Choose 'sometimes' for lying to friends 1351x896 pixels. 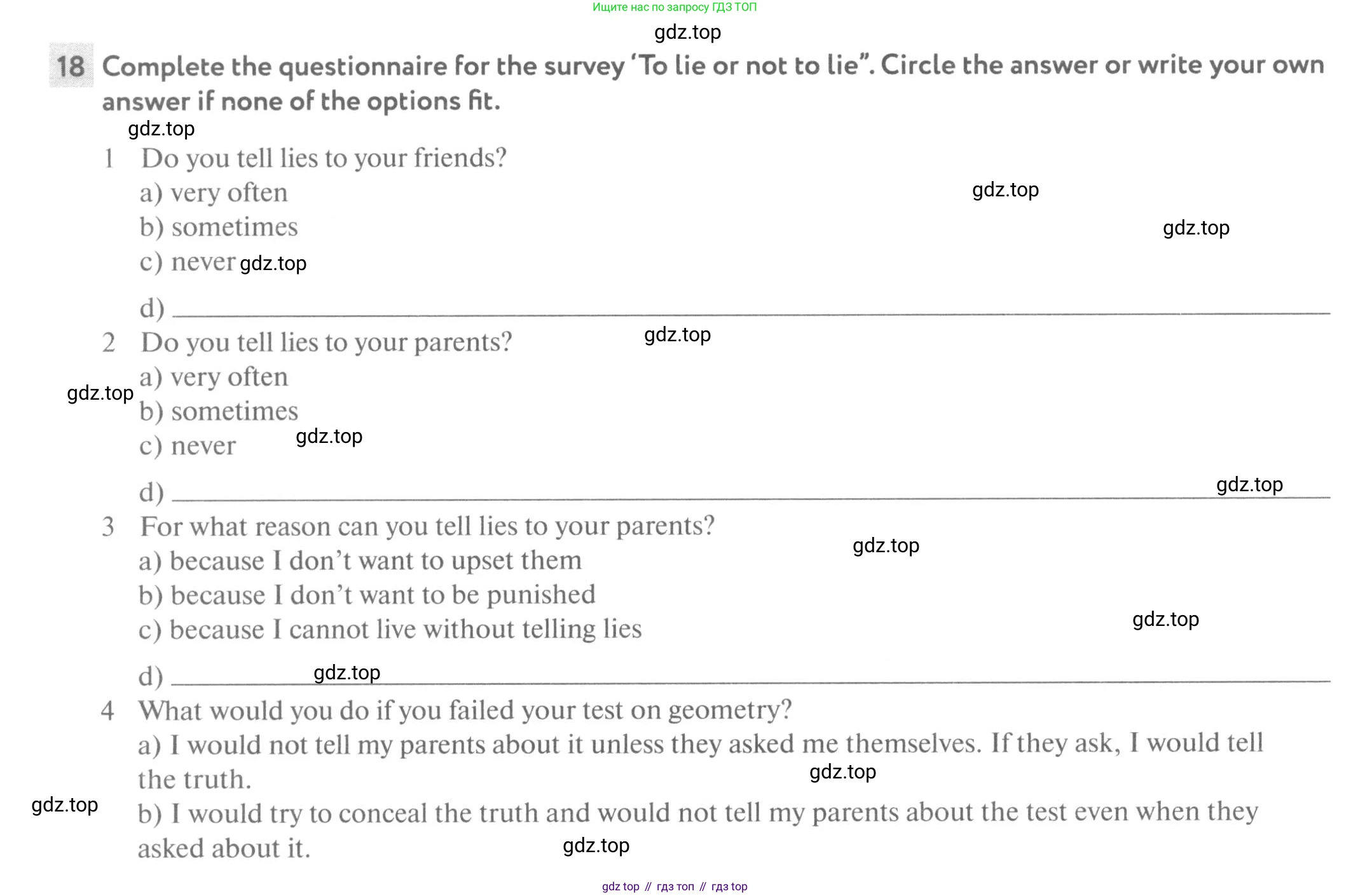[219, 227]
